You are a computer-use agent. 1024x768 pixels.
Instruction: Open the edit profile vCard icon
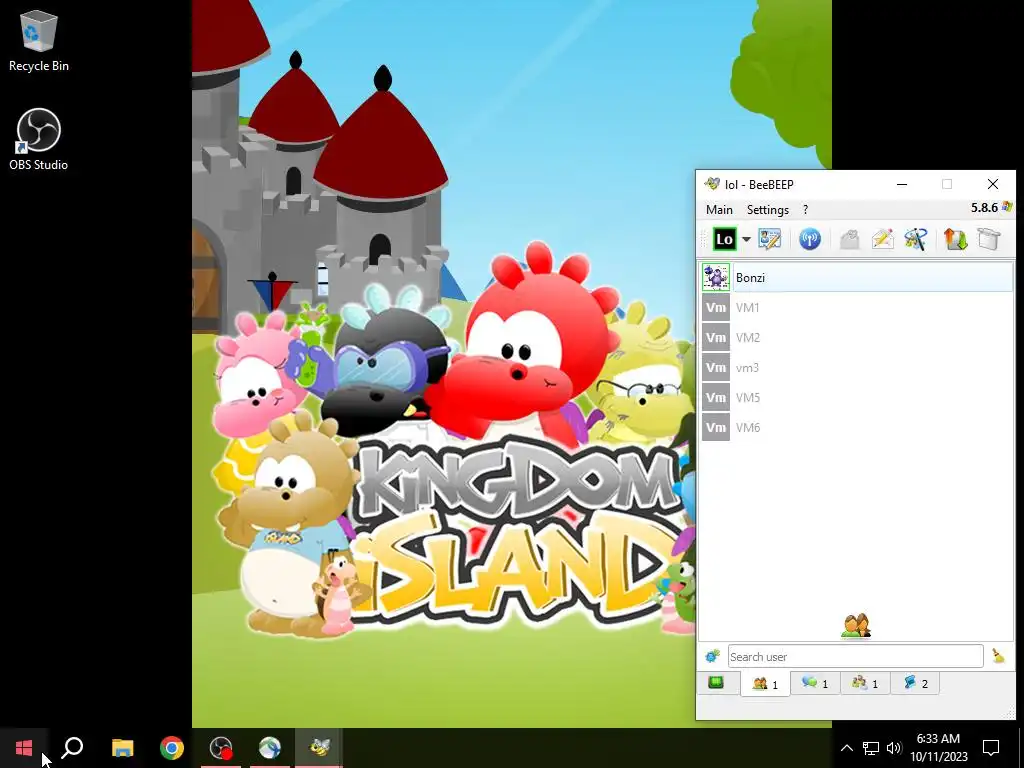pos(769,239)
